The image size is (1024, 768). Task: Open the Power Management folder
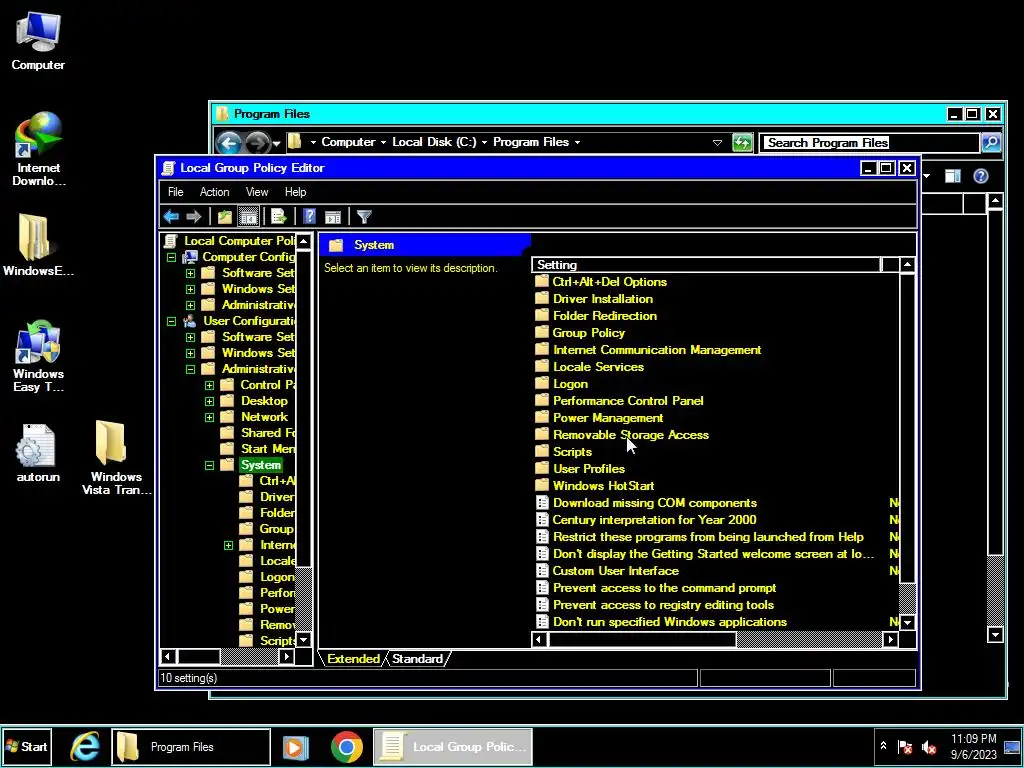coord(607,417)
